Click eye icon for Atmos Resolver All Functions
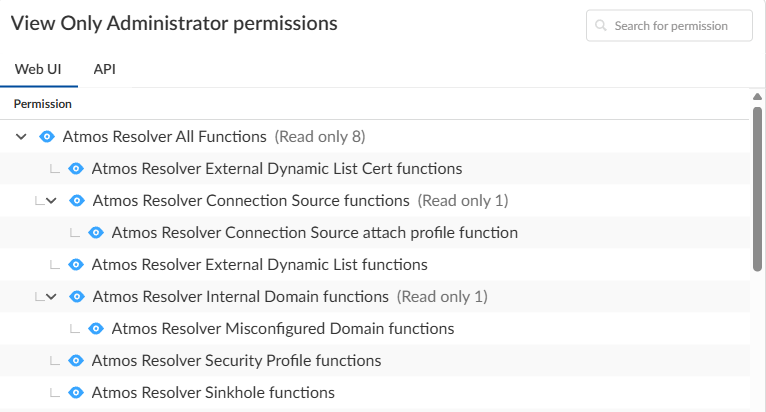The image size is (766, 412). pos(46,136)
